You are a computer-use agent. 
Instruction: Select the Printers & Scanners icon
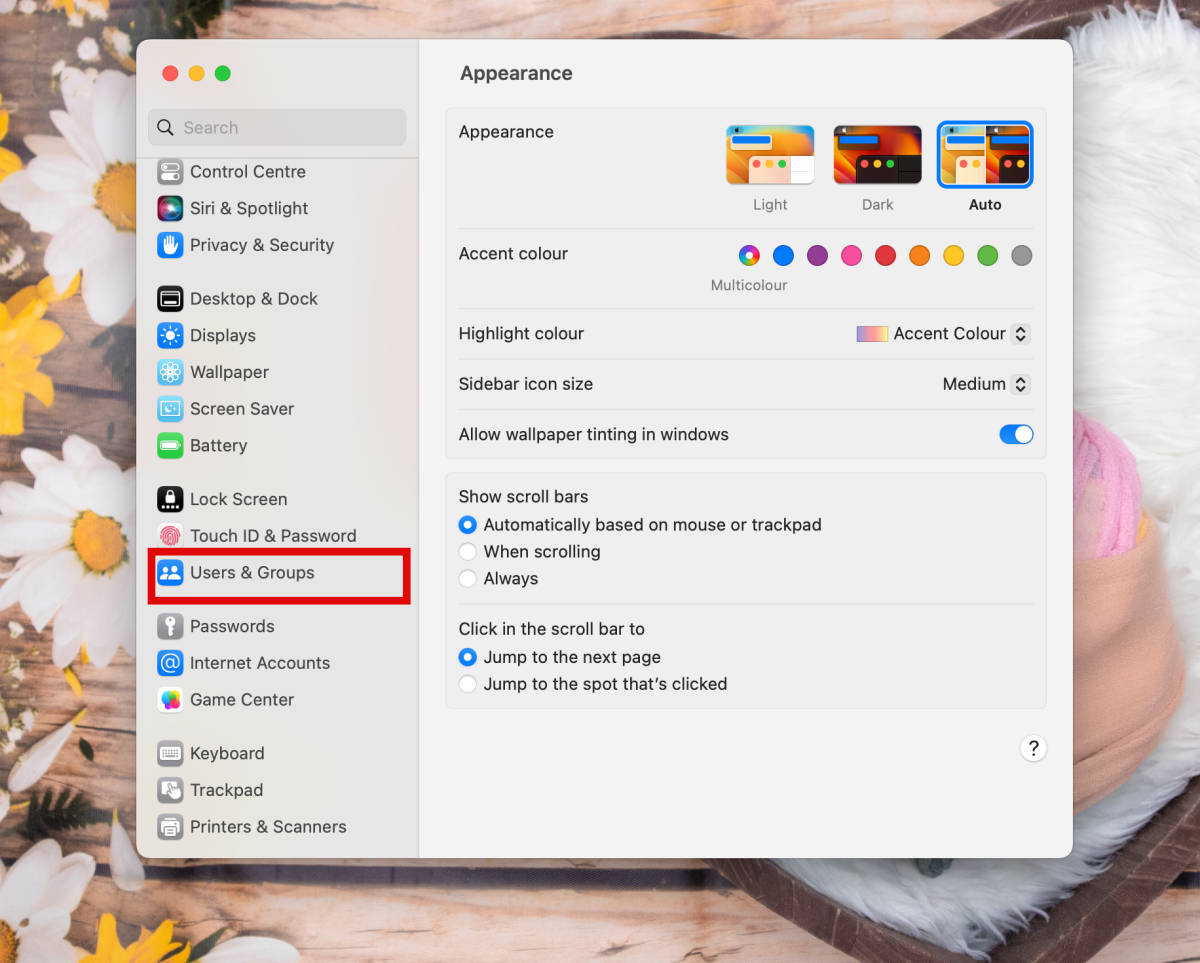pyautogui.click(x=170, y=827)
